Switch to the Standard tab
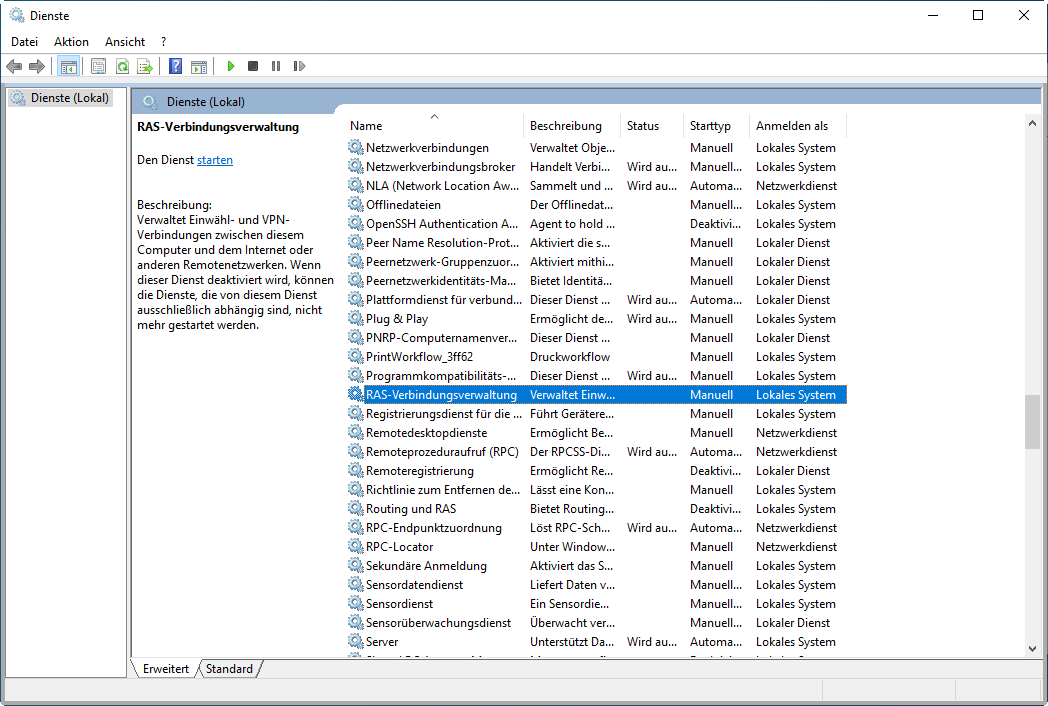The image size is (1048, 706). 229,669
